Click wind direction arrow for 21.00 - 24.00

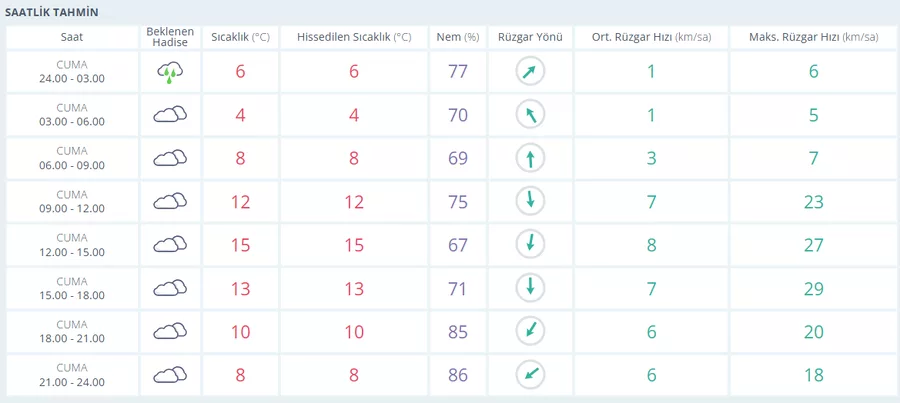(x=530, y=375)
